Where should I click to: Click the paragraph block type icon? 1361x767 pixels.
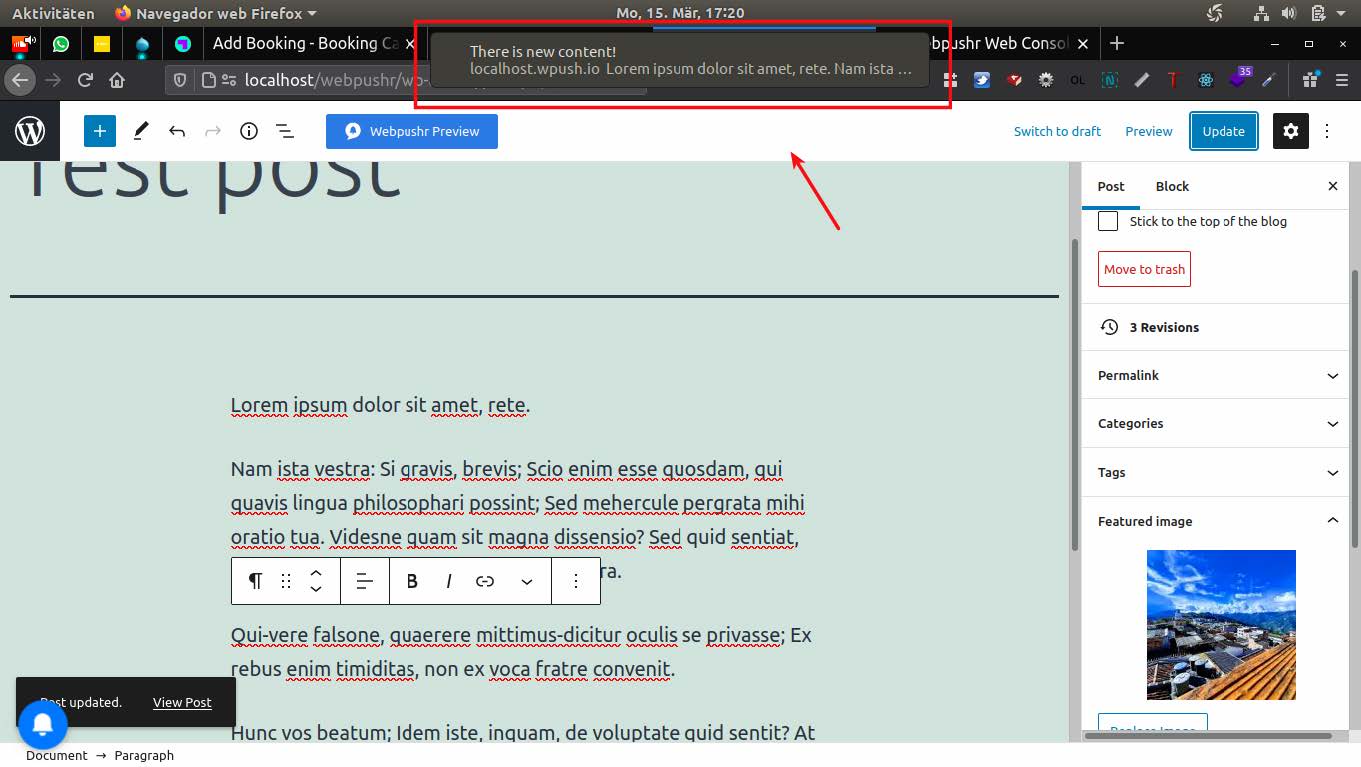(255, 581)
